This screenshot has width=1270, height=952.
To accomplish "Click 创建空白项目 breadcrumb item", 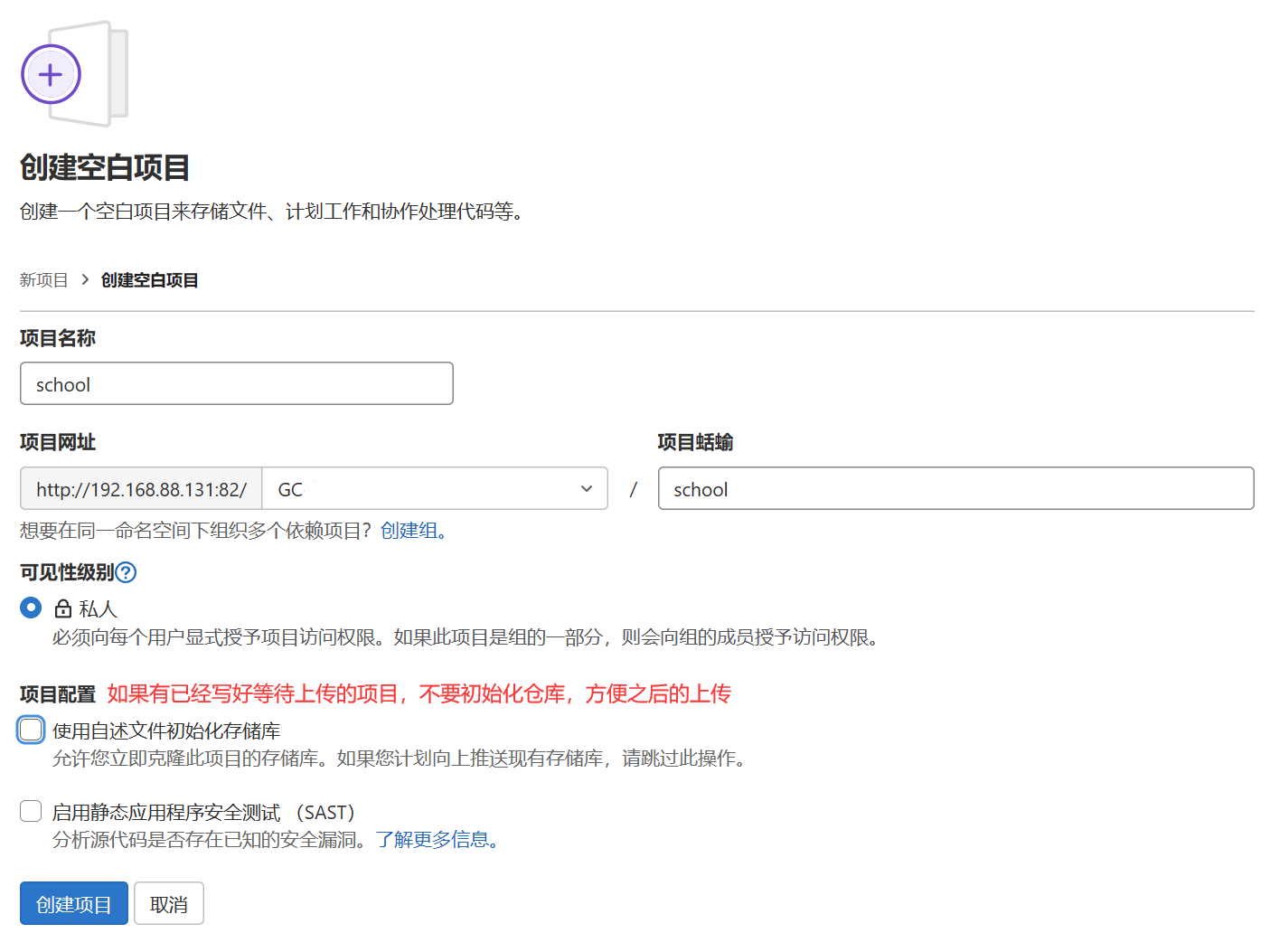I will tap(150, 280).
